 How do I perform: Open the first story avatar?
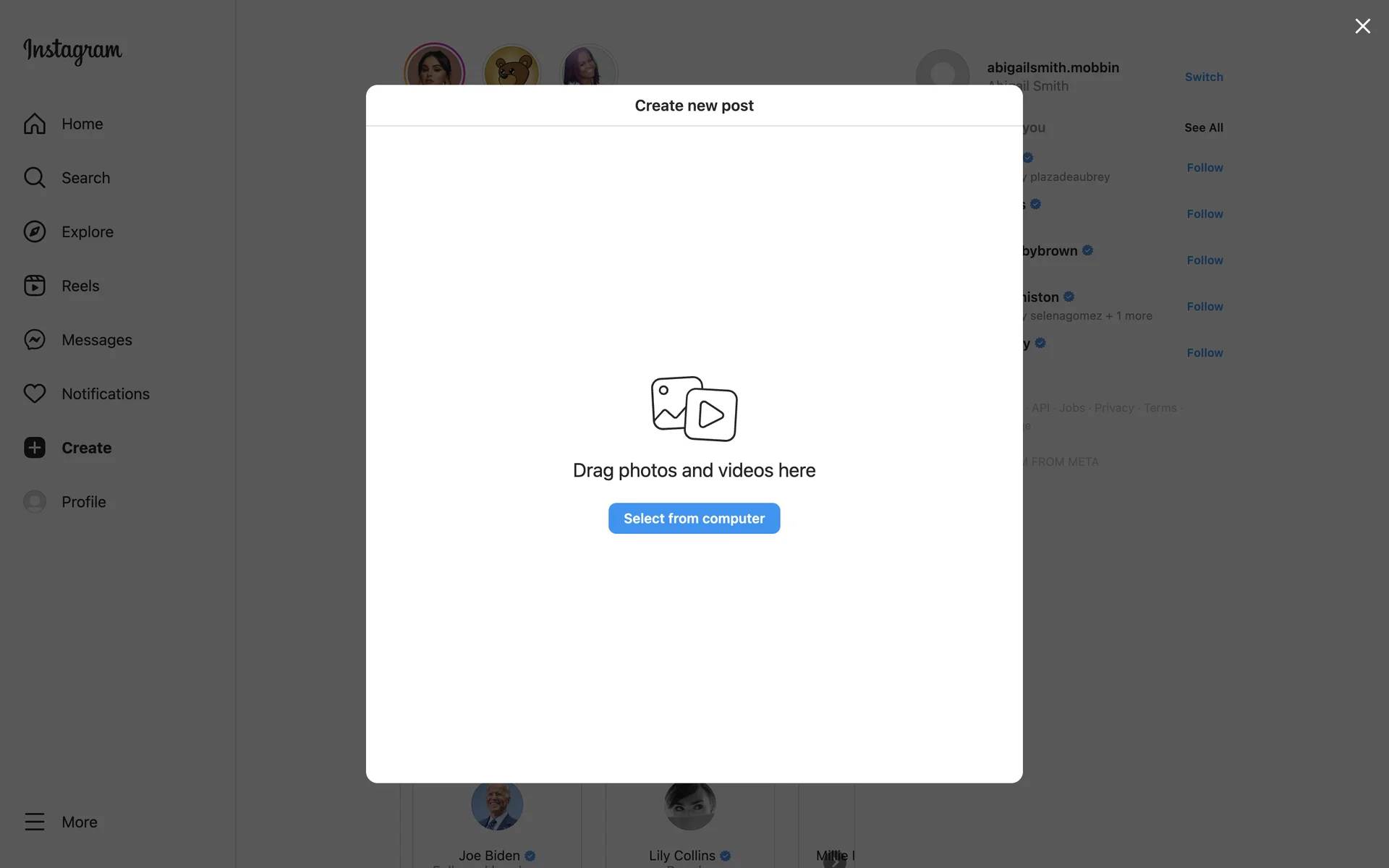(x=434, y=69)
